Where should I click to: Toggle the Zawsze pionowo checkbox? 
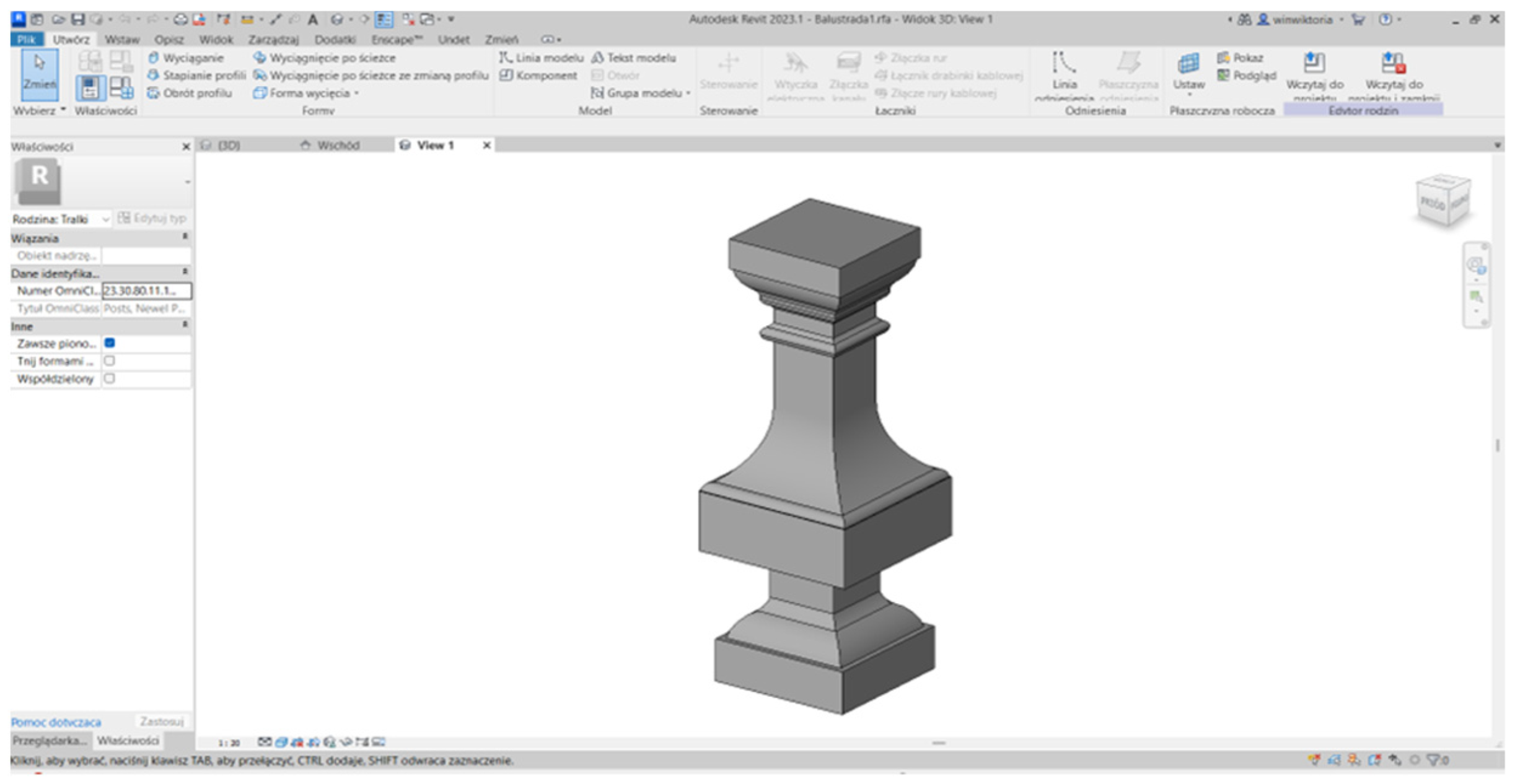point(110,343)
